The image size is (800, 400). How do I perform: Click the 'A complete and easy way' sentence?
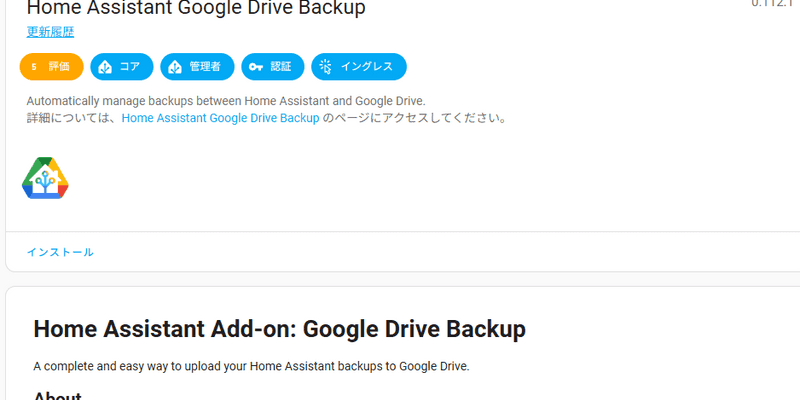(251, 366)
